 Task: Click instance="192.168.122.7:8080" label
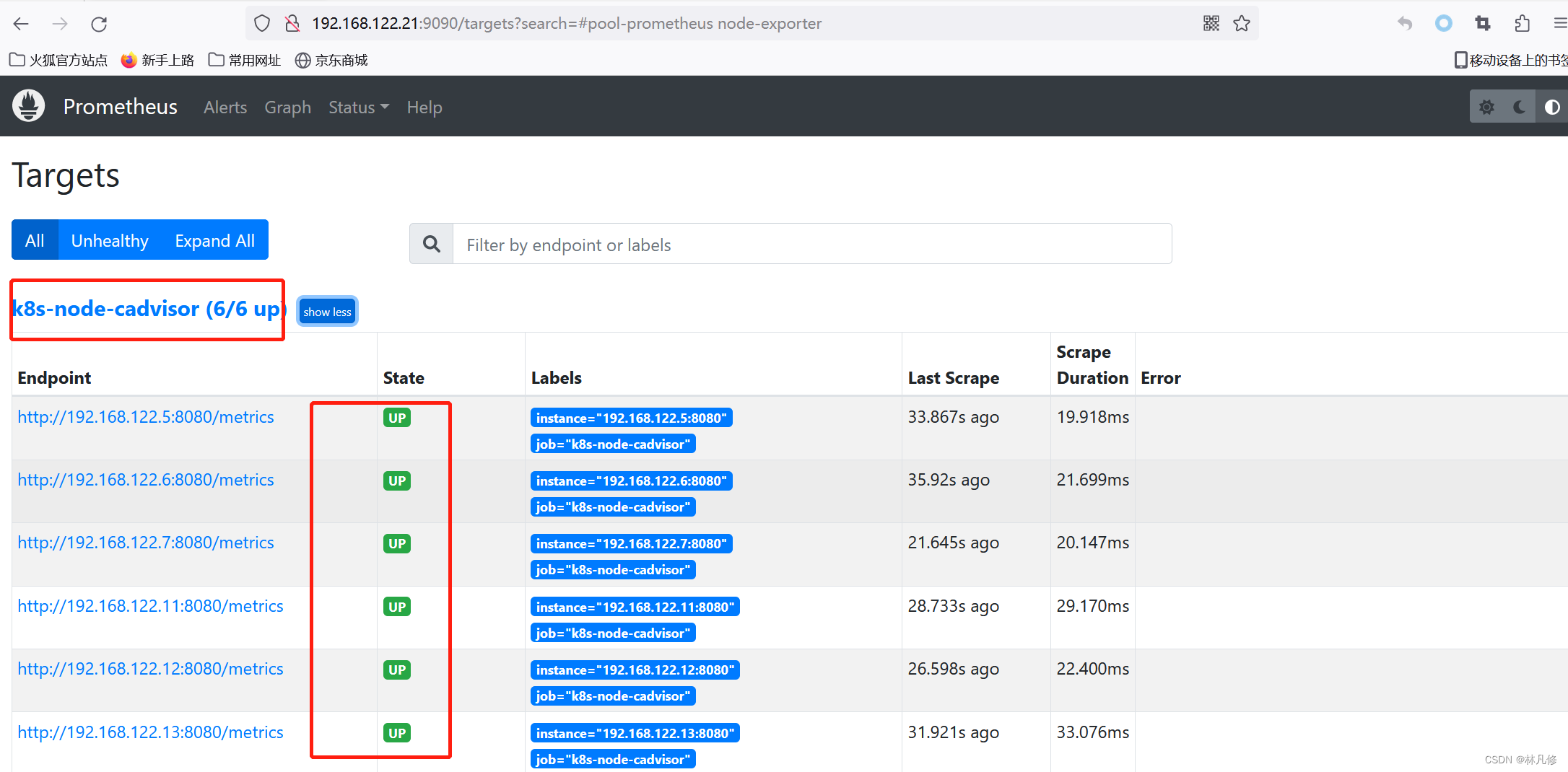632,543
